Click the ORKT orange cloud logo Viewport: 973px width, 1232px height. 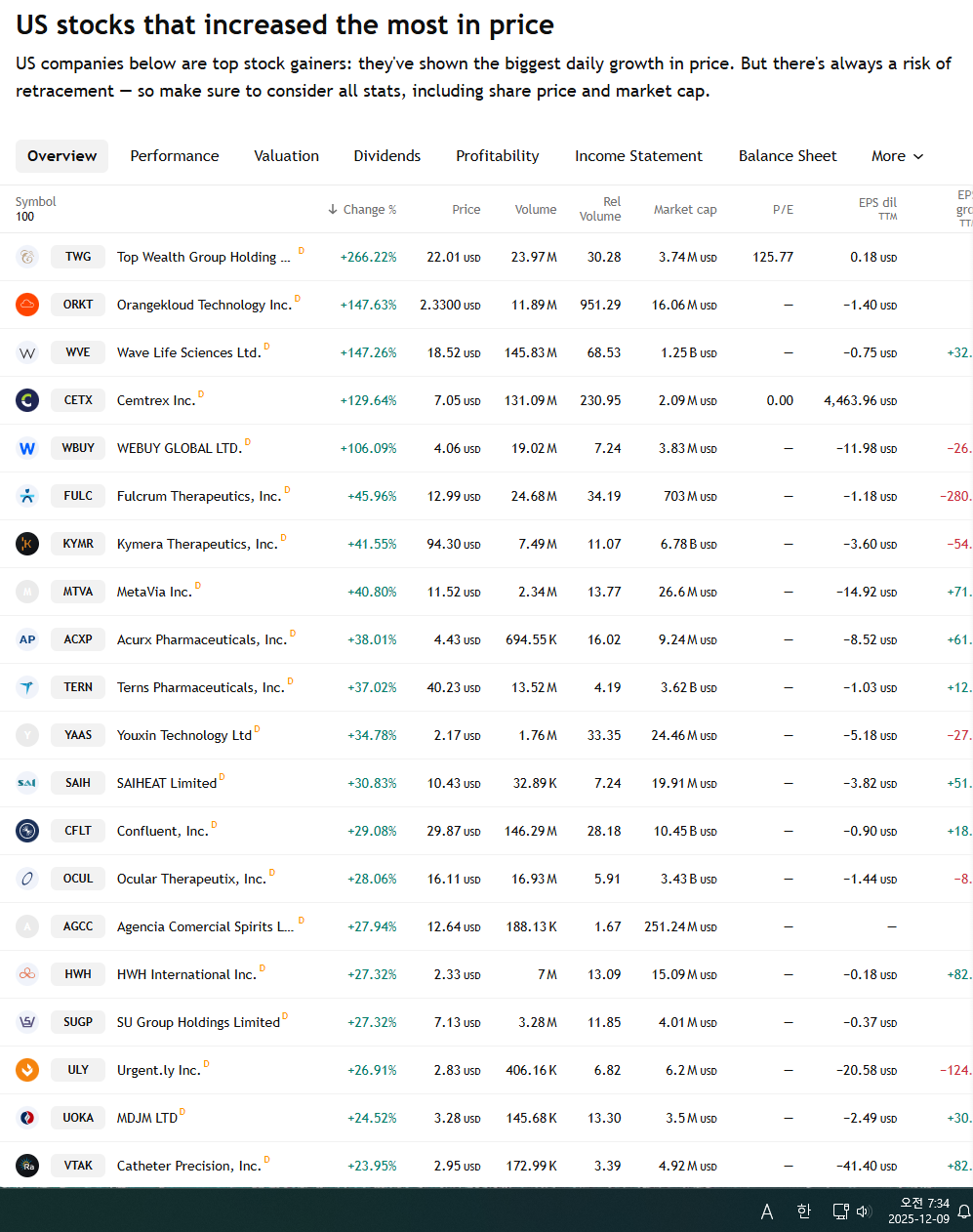27,305
